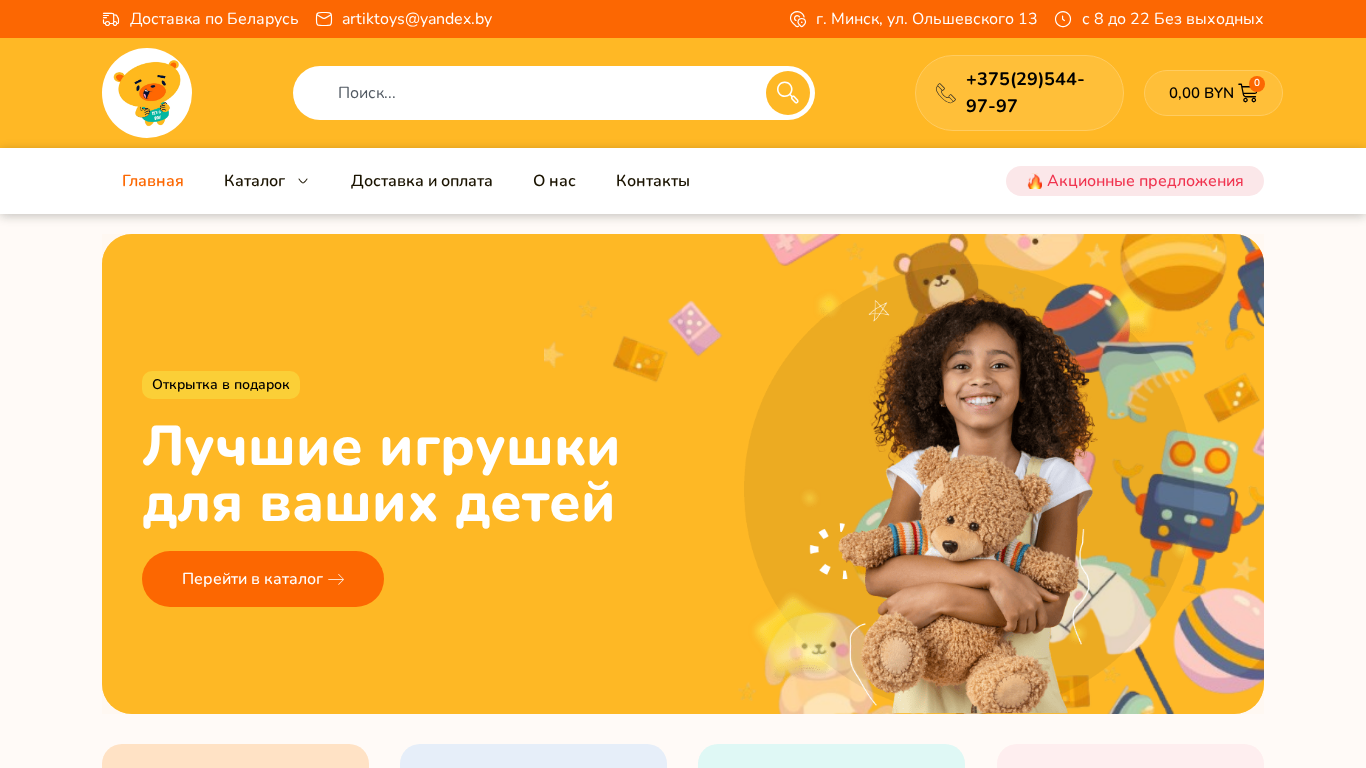The image size is (1366, 768).
Task: Click Перейти в каталог button
Action: click(x=263, y=579)
